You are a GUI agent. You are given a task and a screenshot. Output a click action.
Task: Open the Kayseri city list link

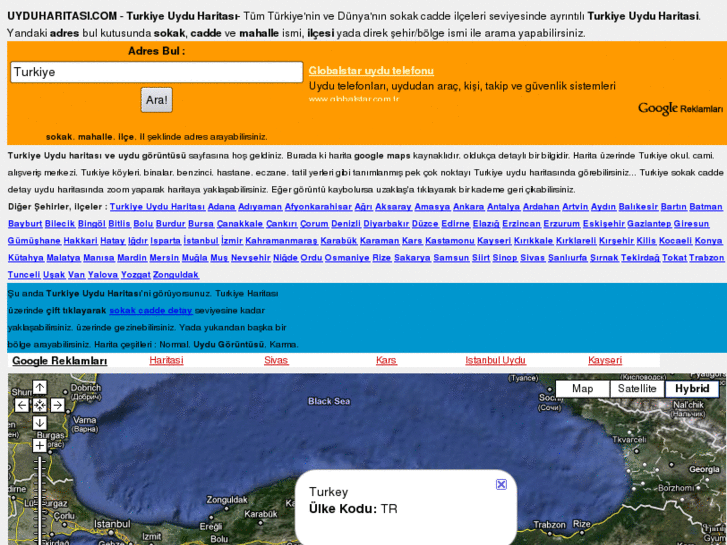click(494, 241)
